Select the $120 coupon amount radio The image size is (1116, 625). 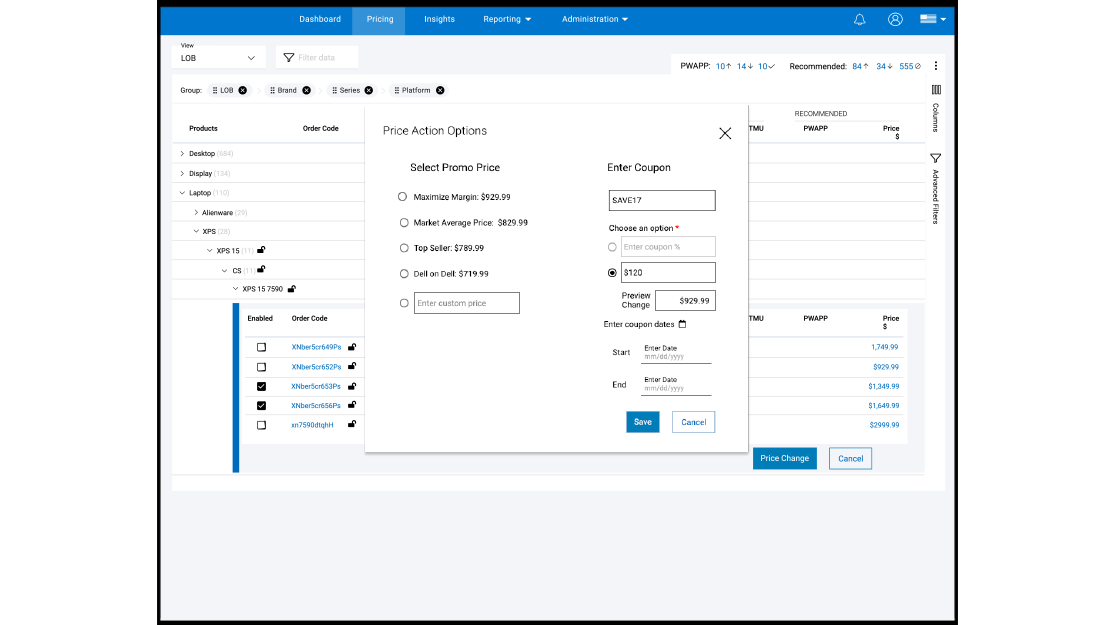point(612,273)
